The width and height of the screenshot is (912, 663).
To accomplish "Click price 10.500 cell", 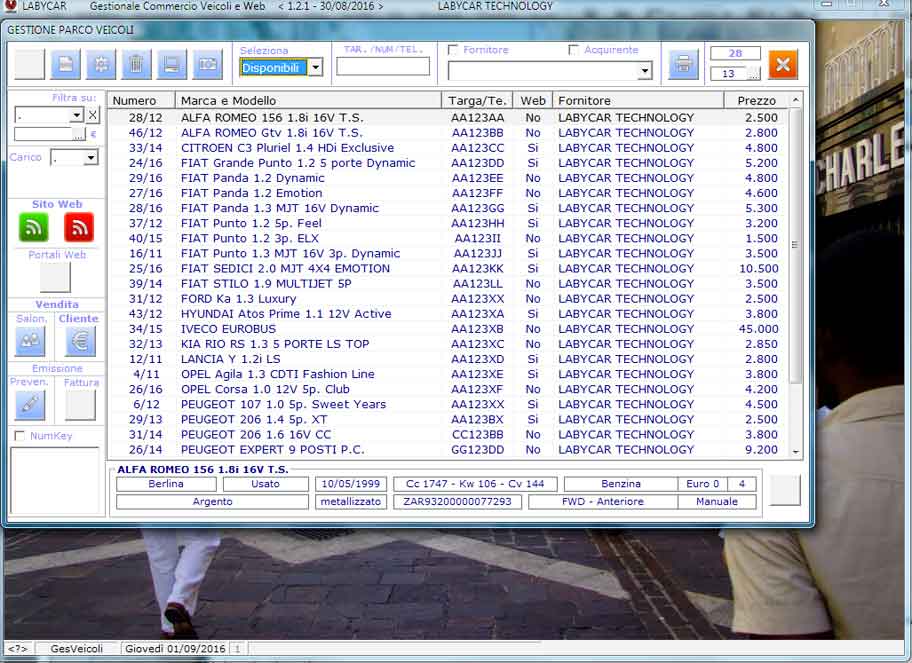I will pyautogui.click(x=758, y=269).
